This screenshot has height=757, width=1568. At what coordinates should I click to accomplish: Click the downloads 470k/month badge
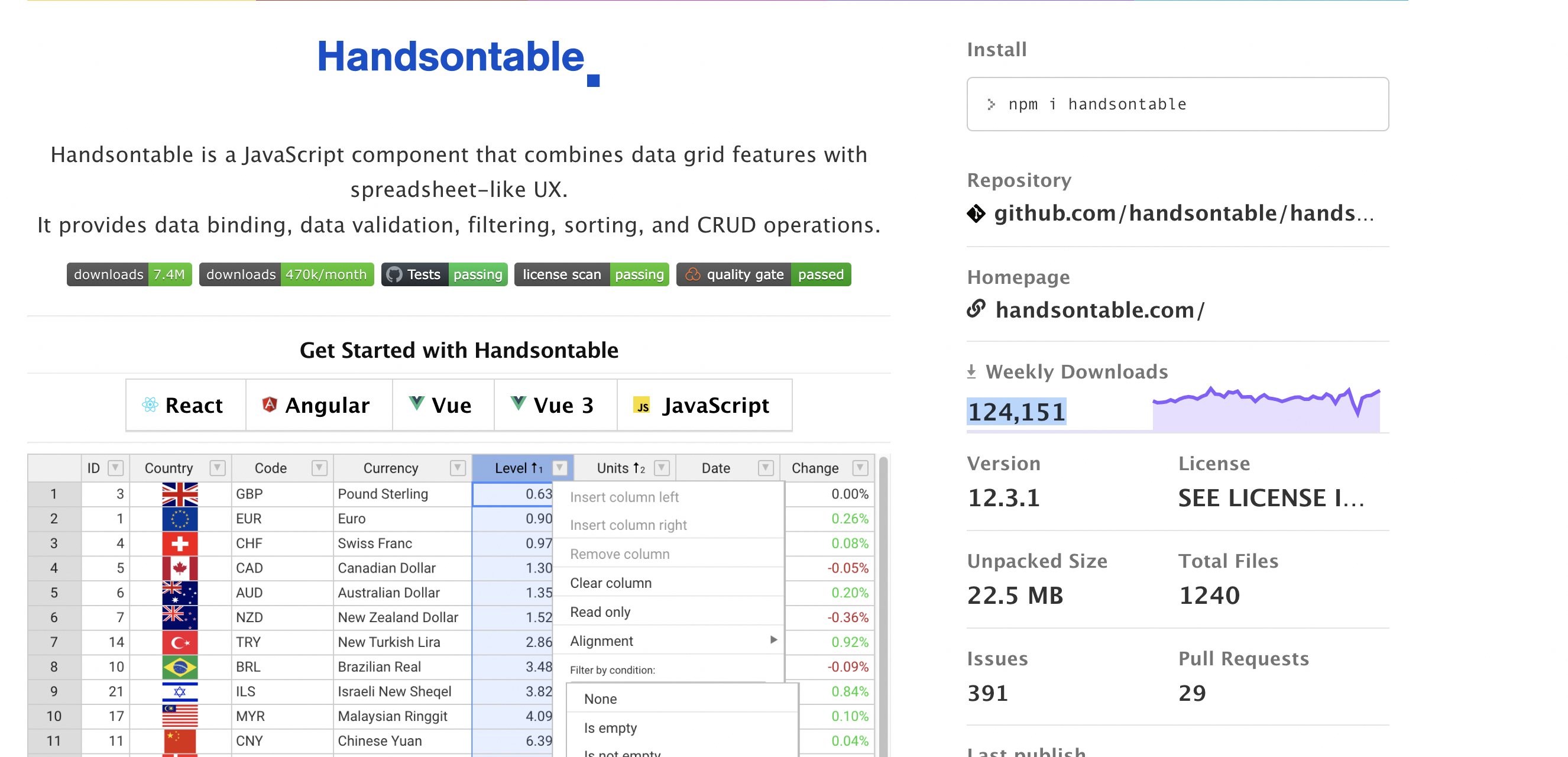pyautogui.click(x=286, y=274)
